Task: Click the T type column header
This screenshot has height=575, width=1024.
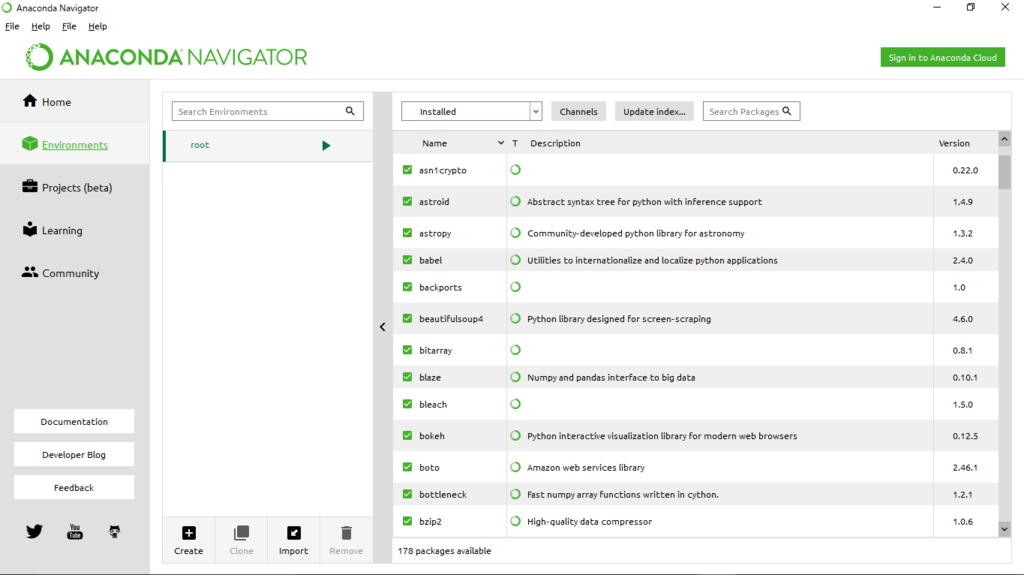Action: (515, 143)
